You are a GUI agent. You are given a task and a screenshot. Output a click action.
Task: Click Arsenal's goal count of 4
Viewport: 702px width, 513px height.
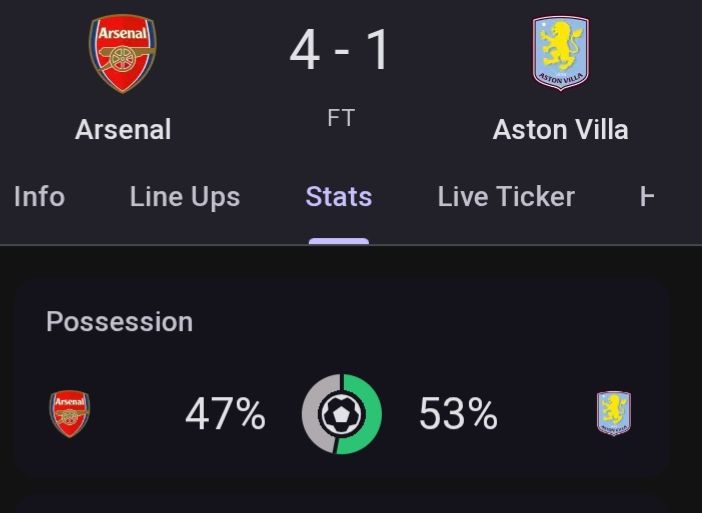[x=304, y=51]
